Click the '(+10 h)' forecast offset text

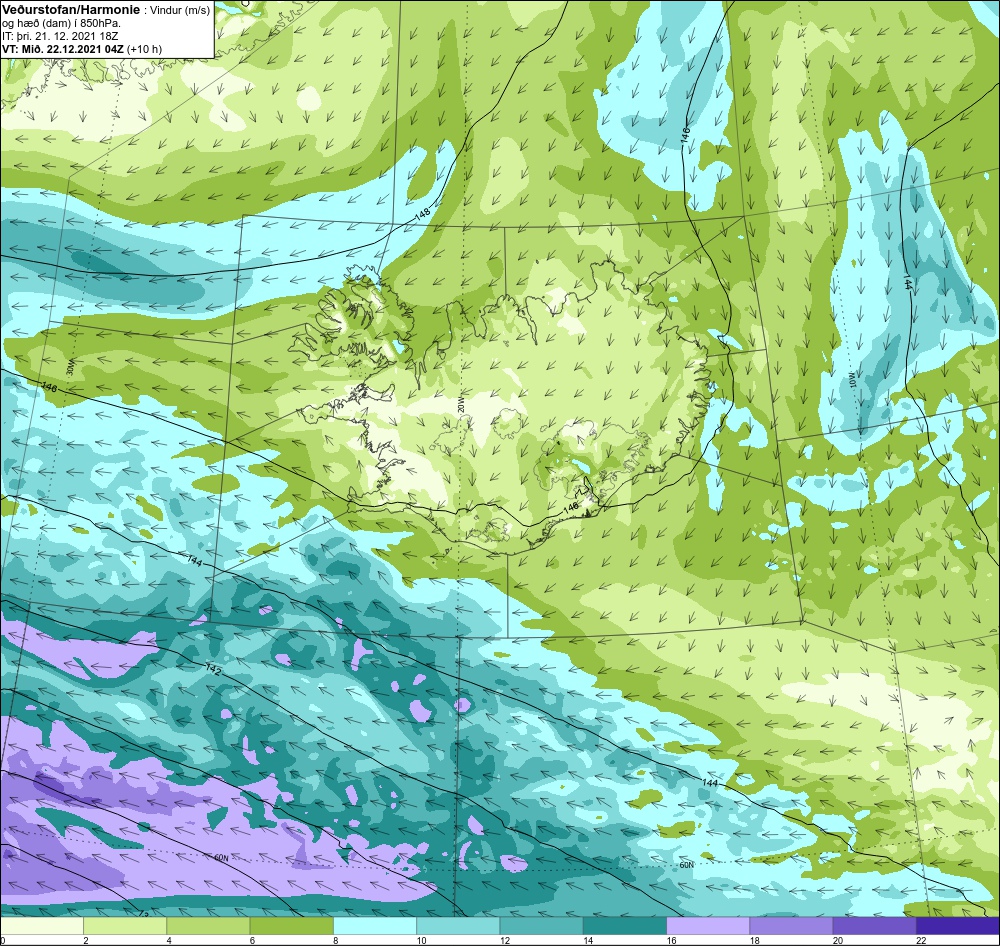(x=145, y=49)
